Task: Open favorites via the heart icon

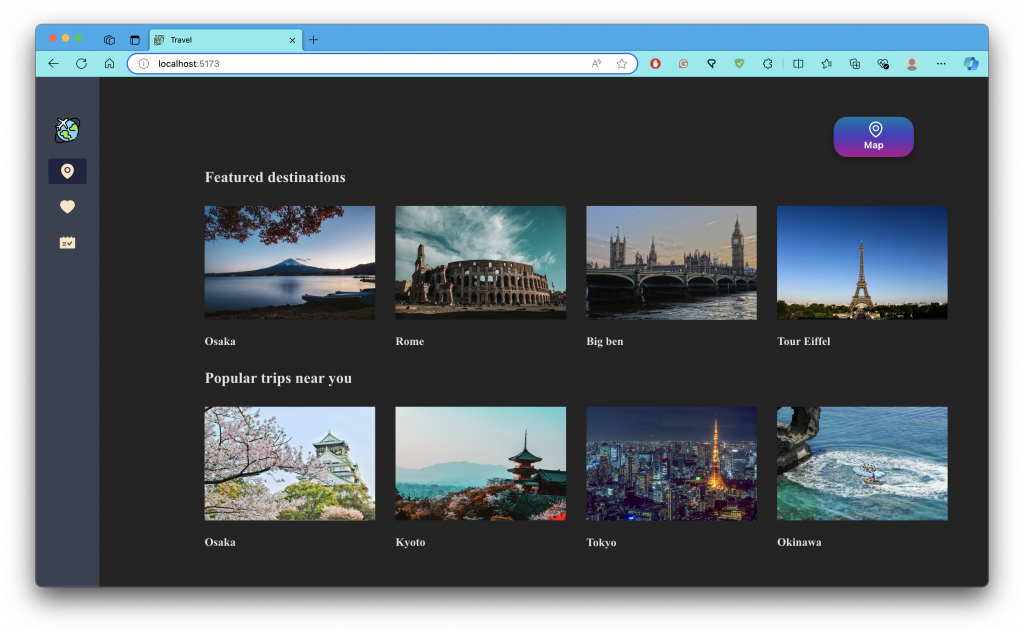Action: 67,207
